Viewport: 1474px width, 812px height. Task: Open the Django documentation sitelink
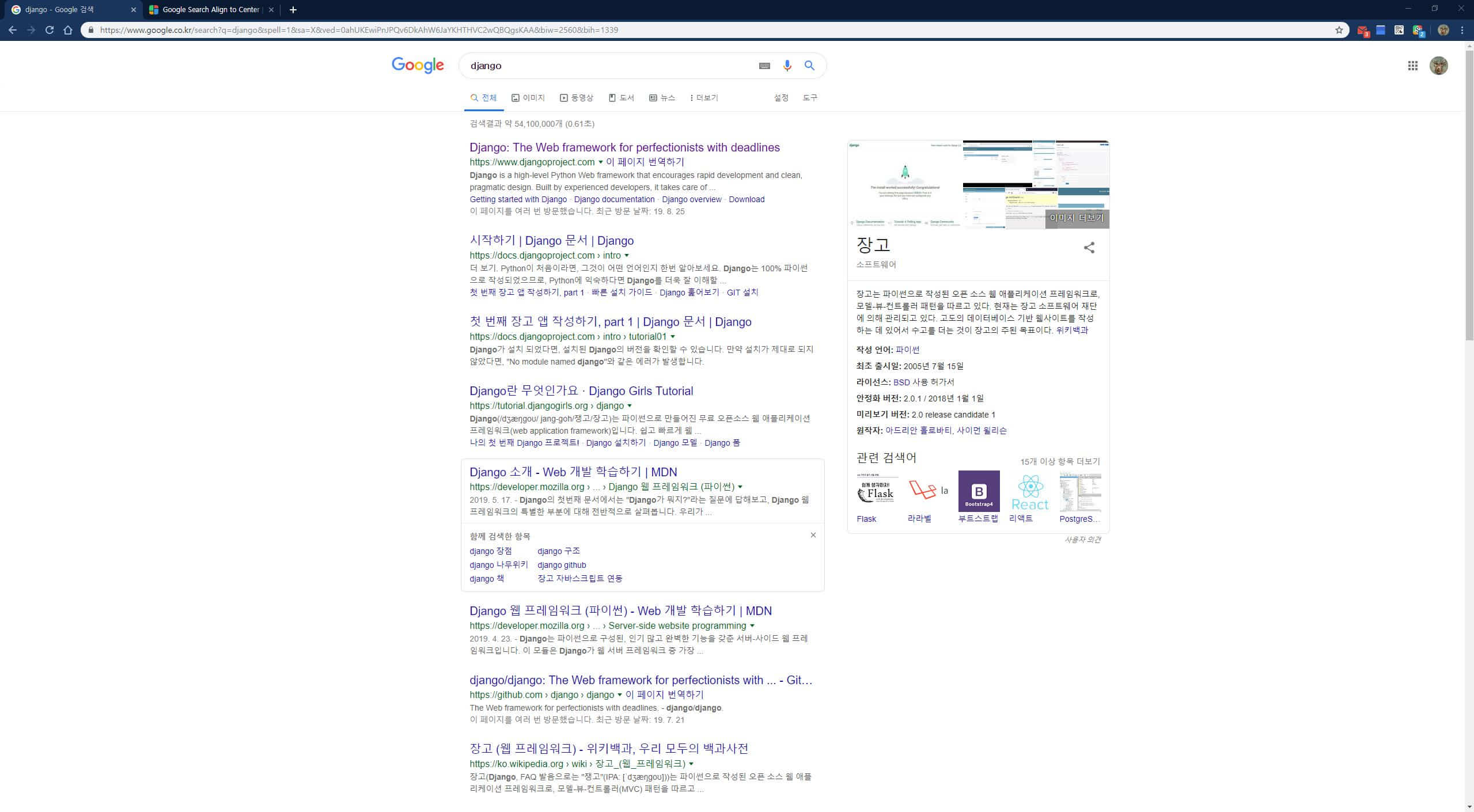[x=613, y=199]
